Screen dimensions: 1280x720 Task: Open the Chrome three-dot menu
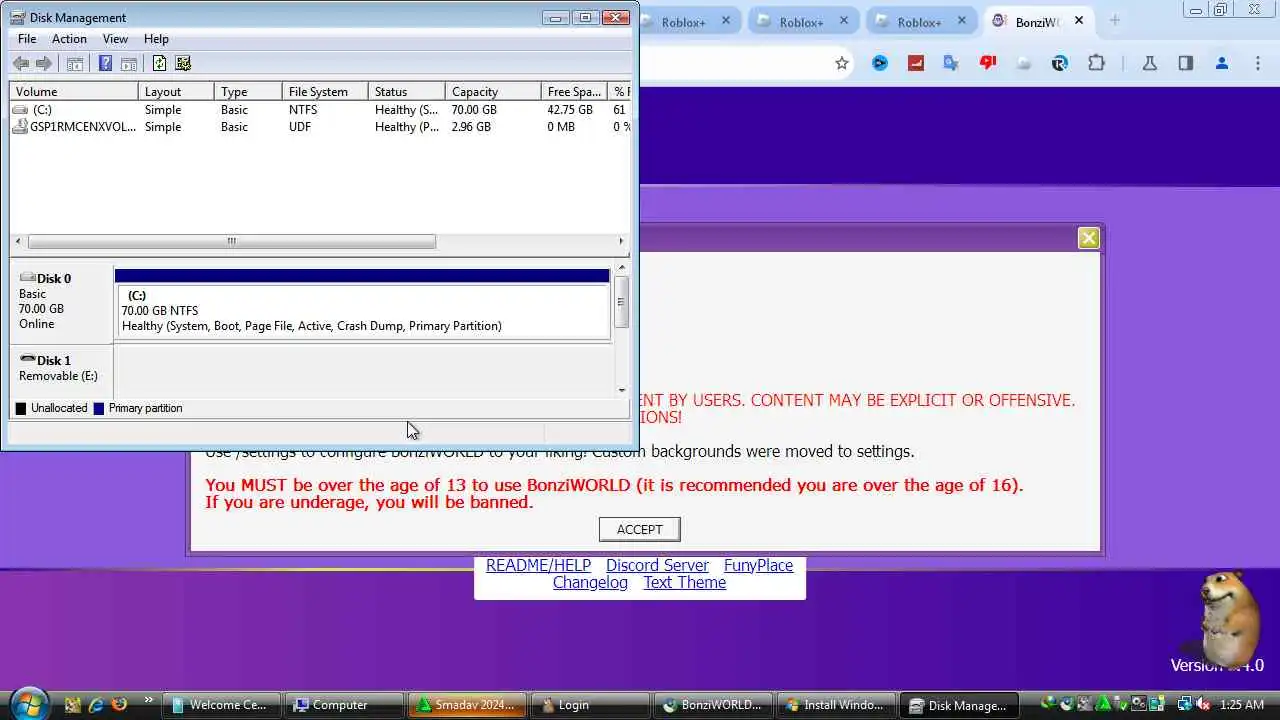(1258, 63)
